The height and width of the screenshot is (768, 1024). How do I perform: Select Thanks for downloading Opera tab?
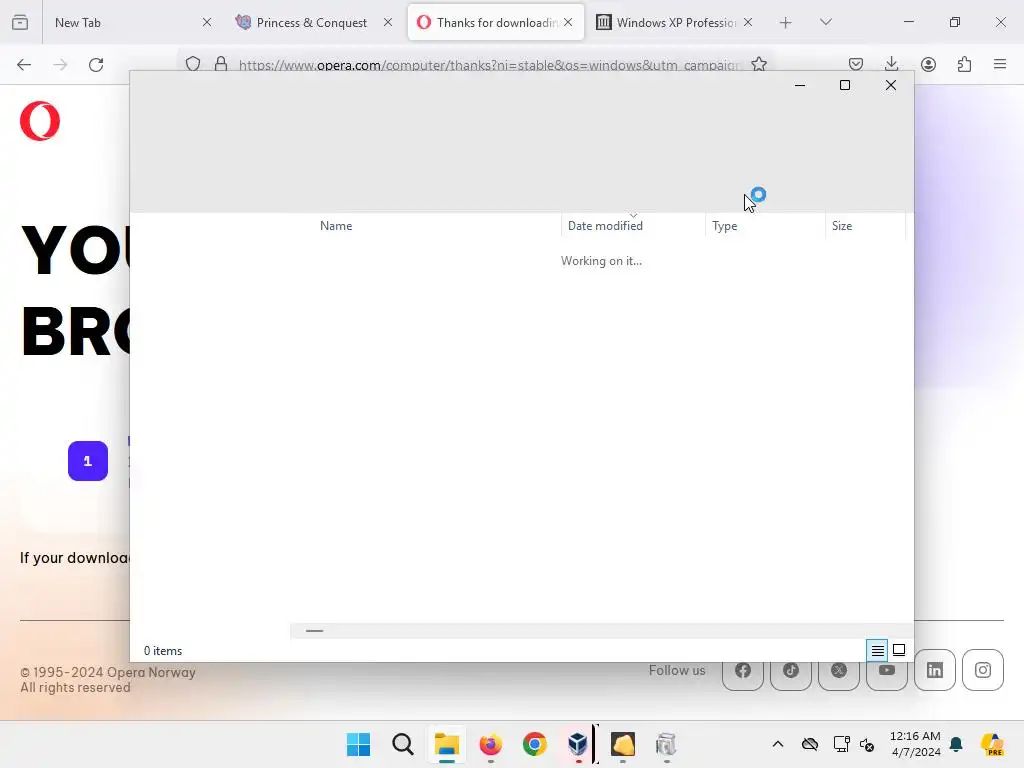click(496, 22)
